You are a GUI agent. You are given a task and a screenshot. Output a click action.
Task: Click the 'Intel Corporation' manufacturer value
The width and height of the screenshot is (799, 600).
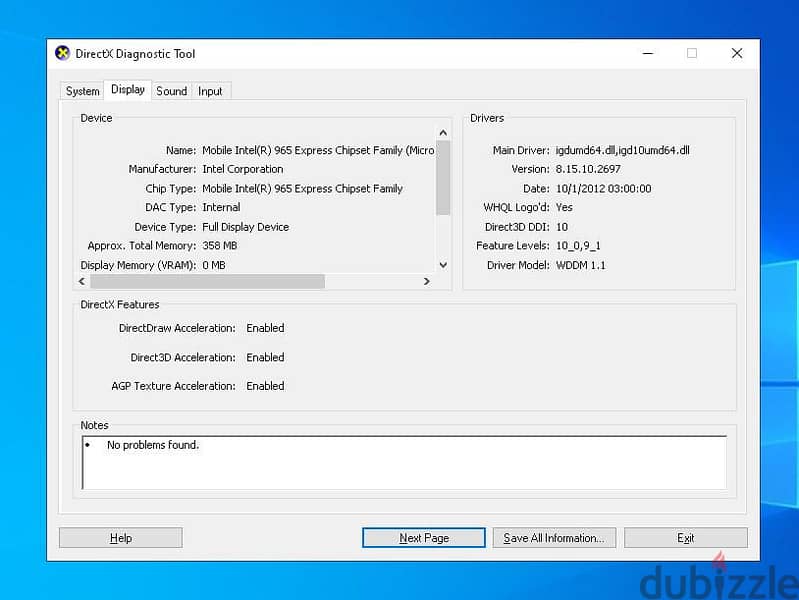pos(243,169)
